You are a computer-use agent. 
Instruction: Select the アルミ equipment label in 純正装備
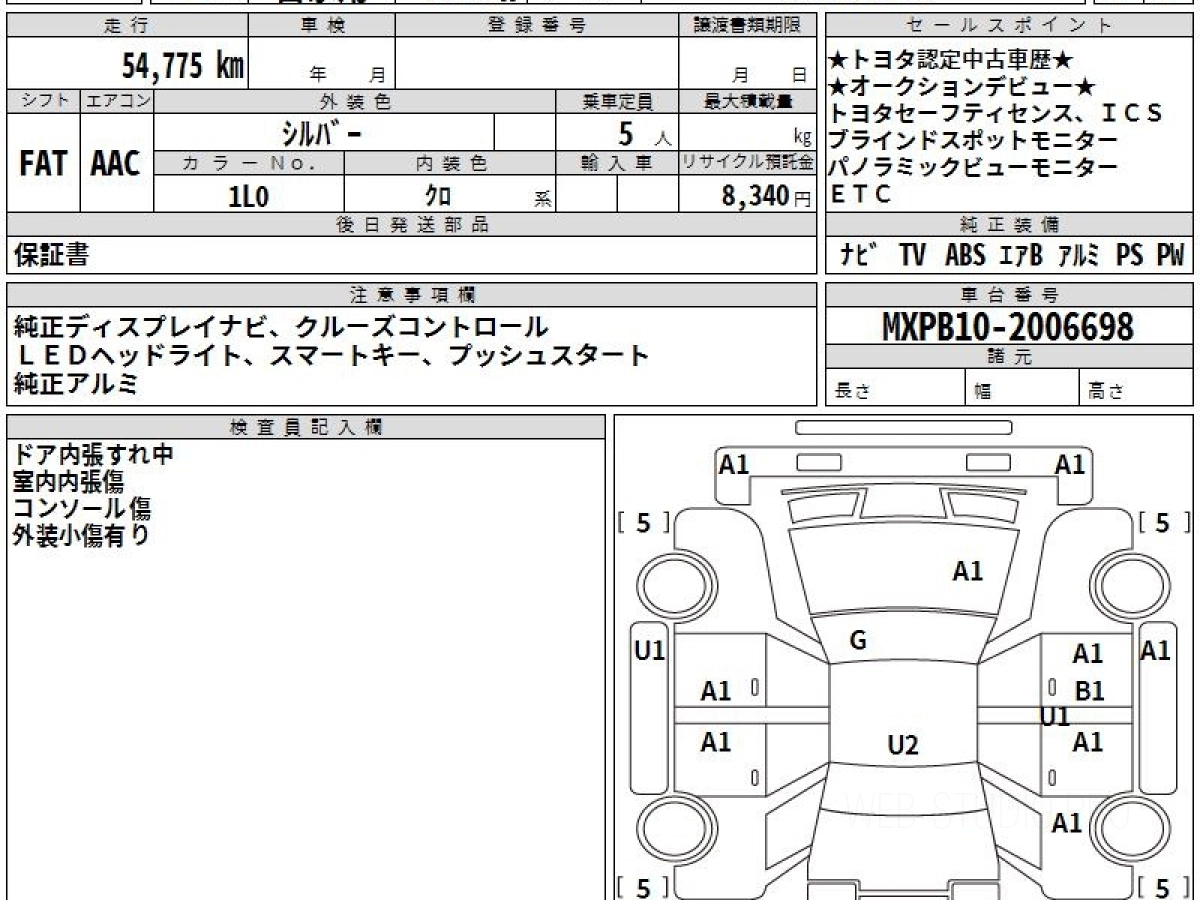pyautogui.click(x=1079, y=256)
